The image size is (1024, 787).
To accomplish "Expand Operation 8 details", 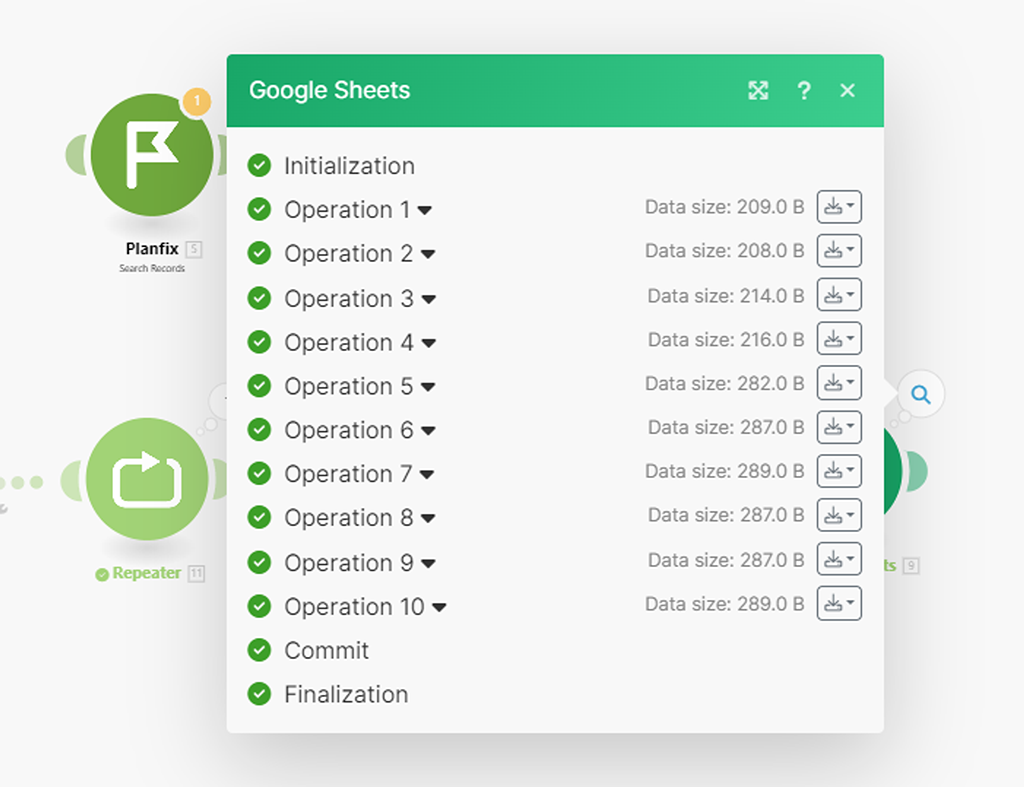I will 428,518.
